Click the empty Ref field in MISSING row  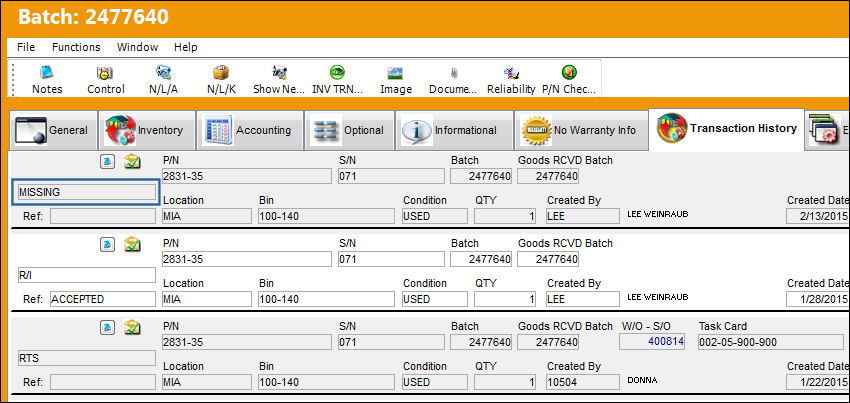[102, 216]
